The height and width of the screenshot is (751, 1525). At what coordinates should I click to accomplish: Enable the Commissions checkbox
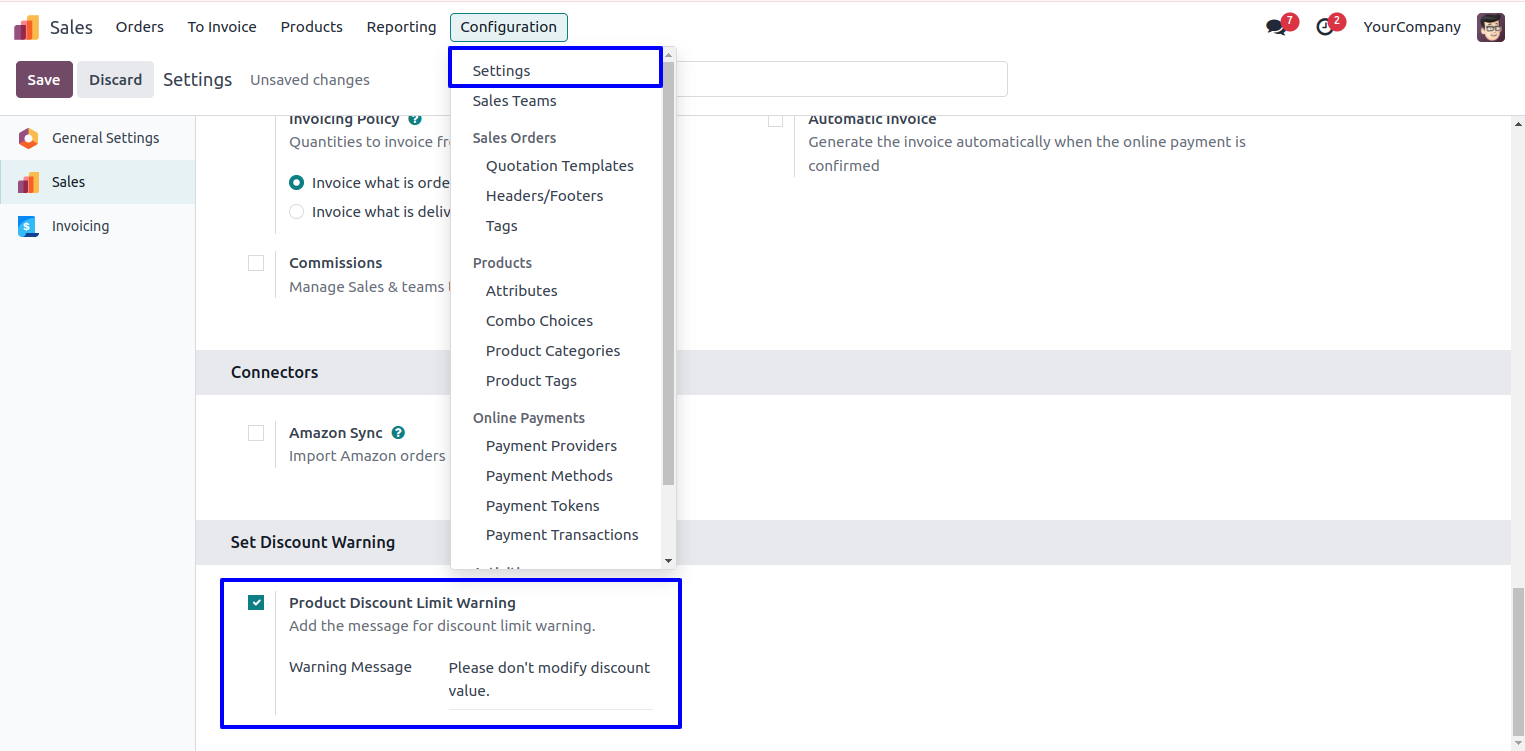click(256, 263)
